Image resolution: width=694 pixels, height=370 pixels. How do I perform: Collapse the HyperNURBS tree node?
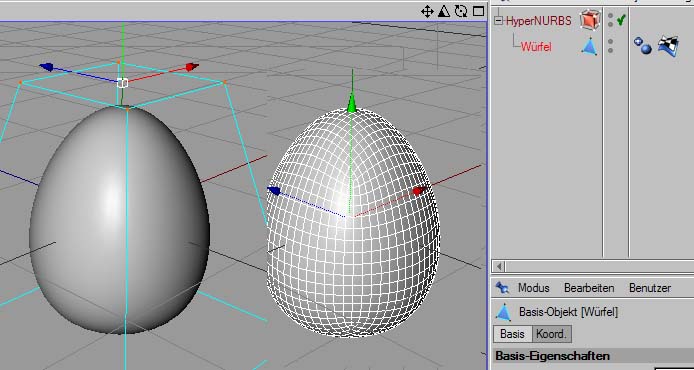point(499,20)
